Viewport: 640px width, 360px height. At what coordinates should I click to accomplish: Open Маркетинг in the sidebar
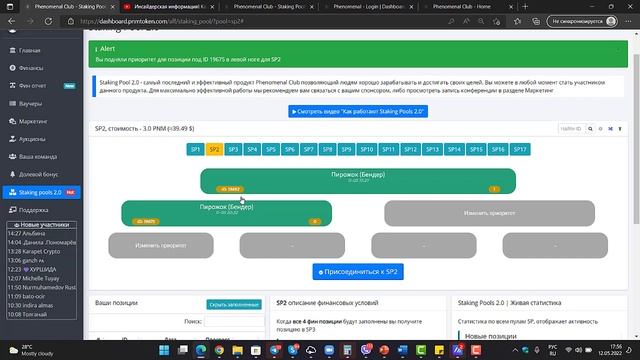tap(33, 121)
